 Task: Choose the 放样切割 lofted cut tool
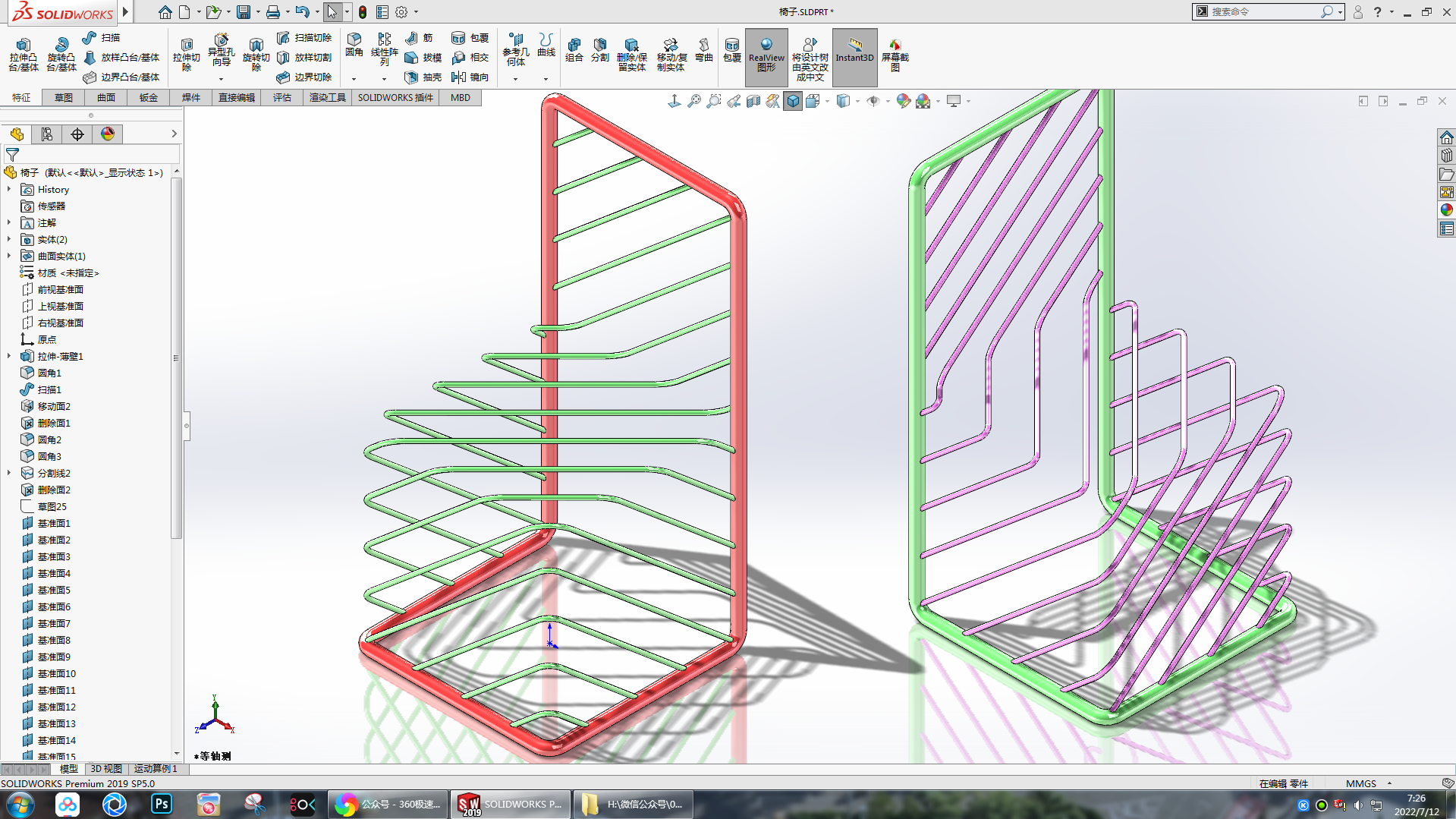[304, 57]
